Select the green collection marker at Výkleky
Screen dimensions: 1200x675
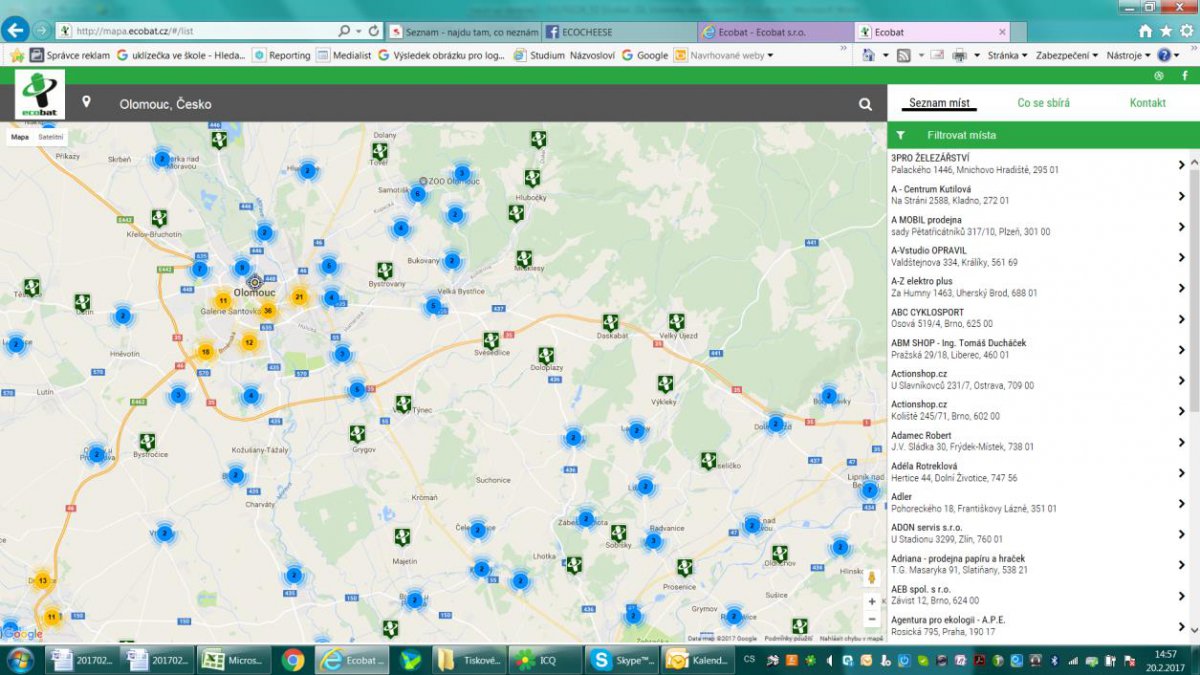665,383
